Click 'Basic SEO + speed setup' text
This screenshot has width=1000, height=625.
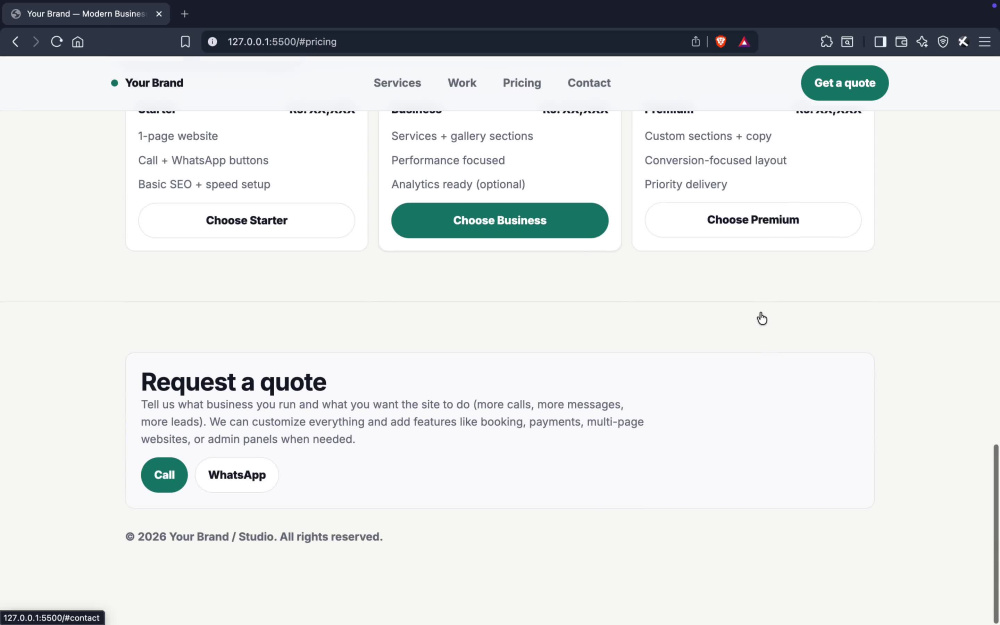click(x=204, y=184)
